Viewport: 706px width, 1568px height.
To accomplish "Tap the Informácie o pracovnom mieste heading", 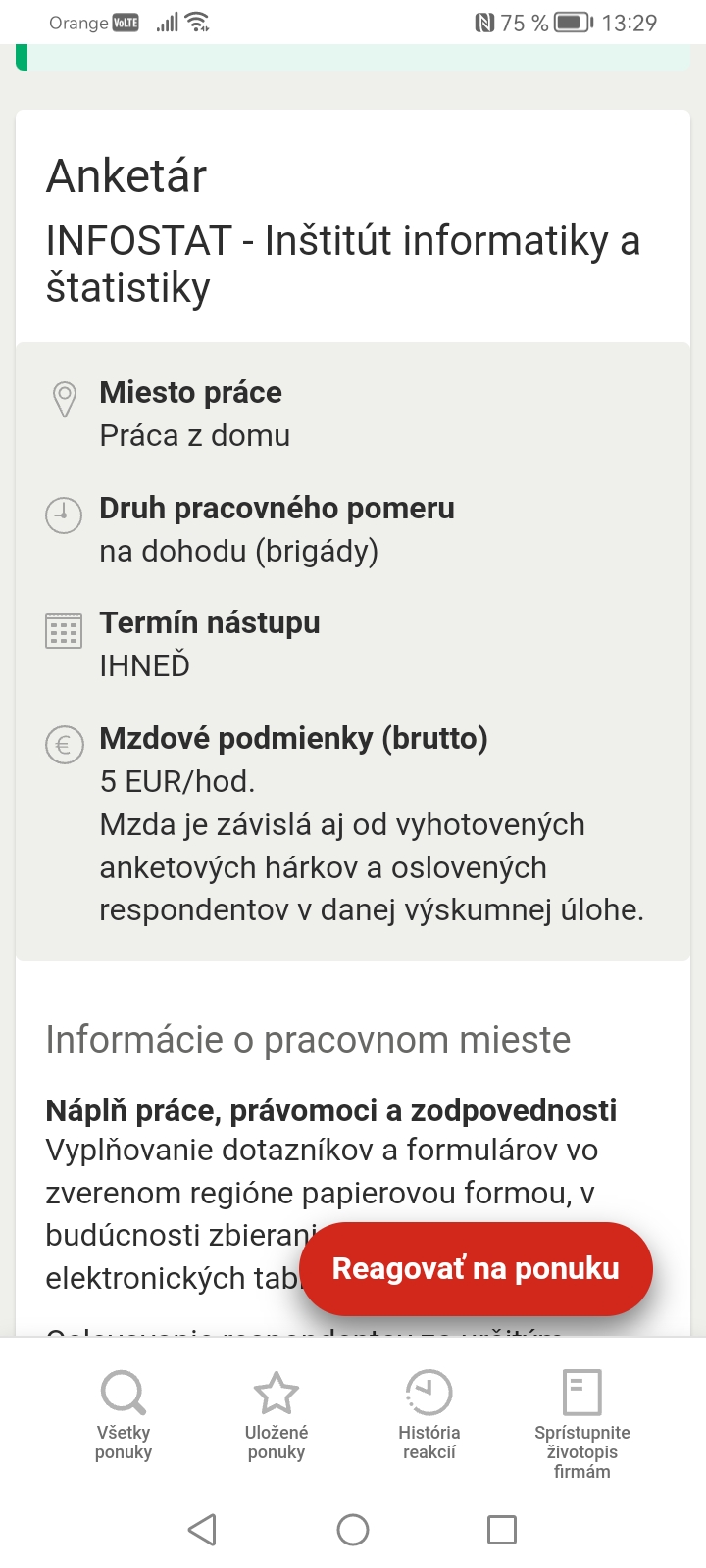I will tap(308, 1040).
